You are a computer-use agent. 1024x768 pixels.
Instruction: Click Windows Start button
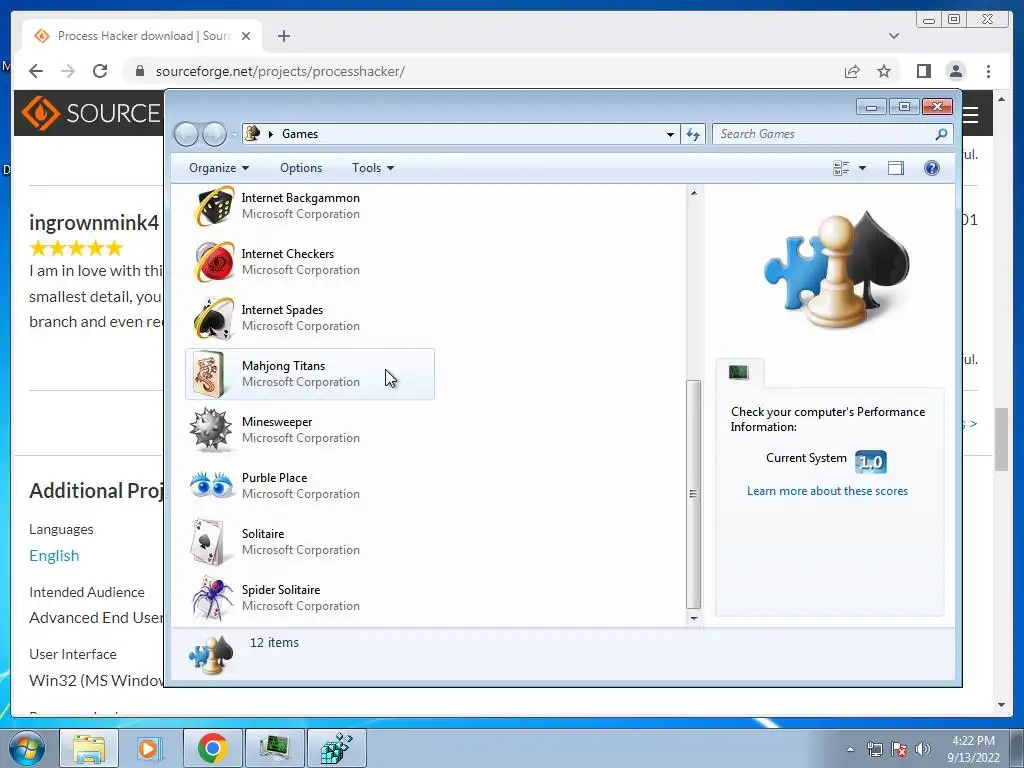click(27, 748)
